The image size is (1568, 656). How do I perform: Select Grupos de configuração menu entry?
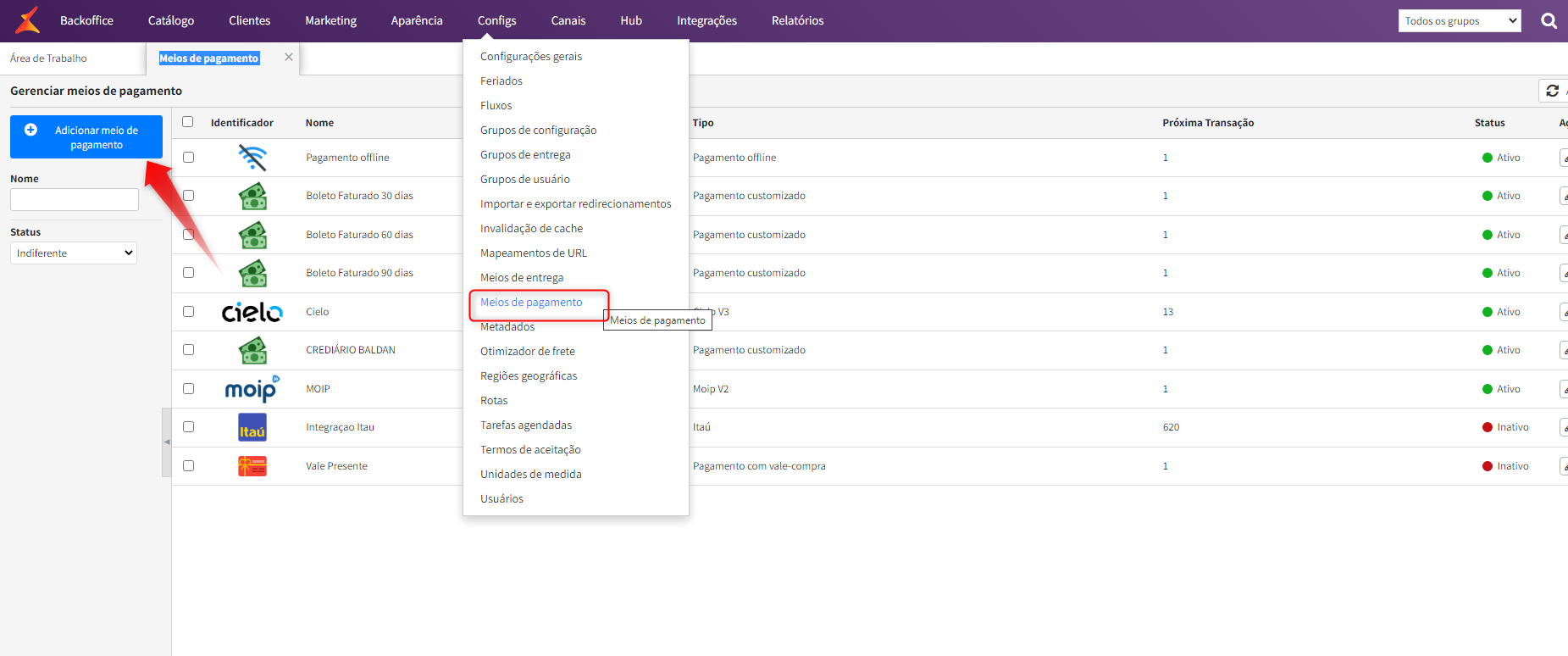pyautogui.click(x=539, y=131)
